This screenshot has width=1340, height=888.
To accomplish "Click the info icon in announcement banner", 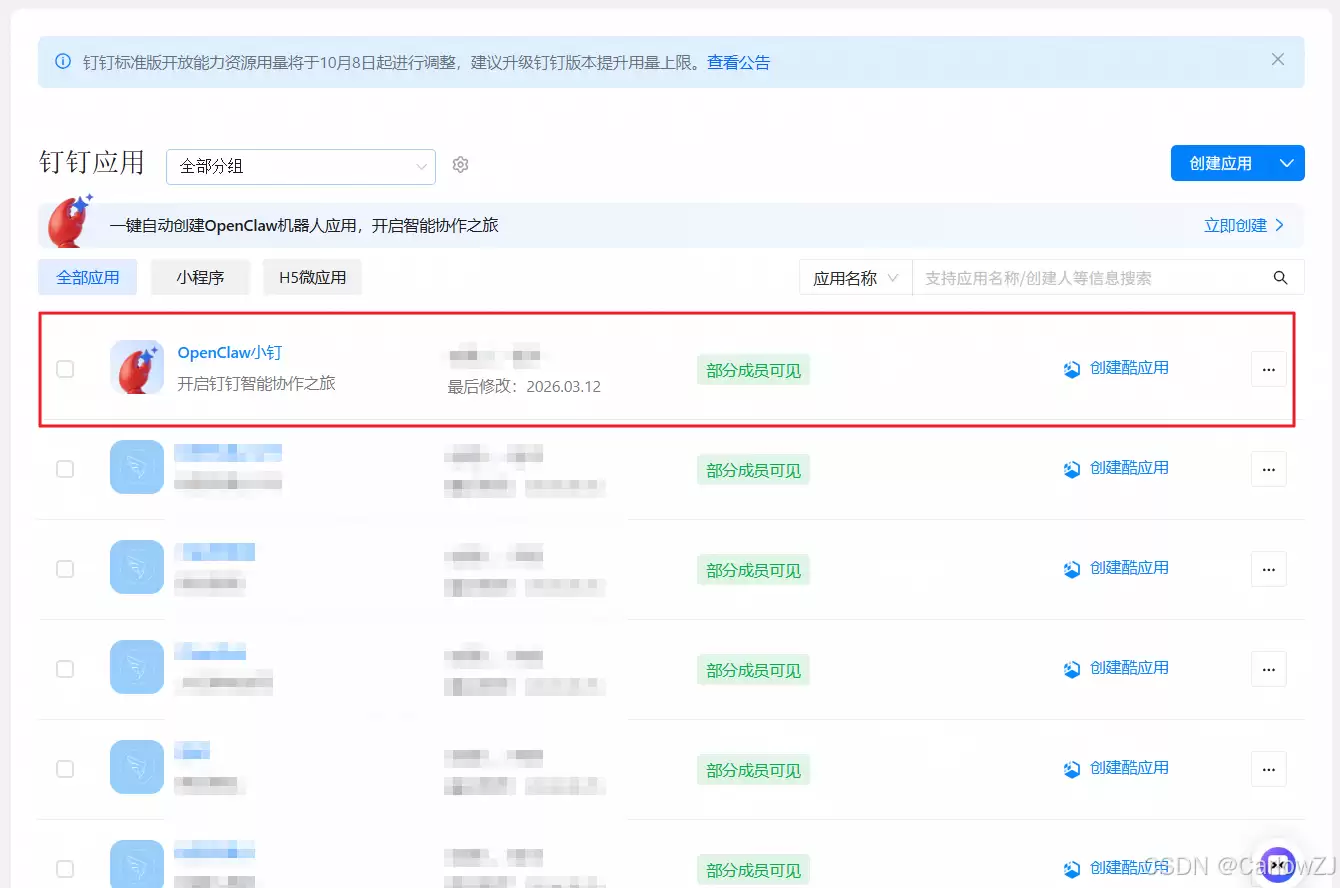I will (63, 62).
